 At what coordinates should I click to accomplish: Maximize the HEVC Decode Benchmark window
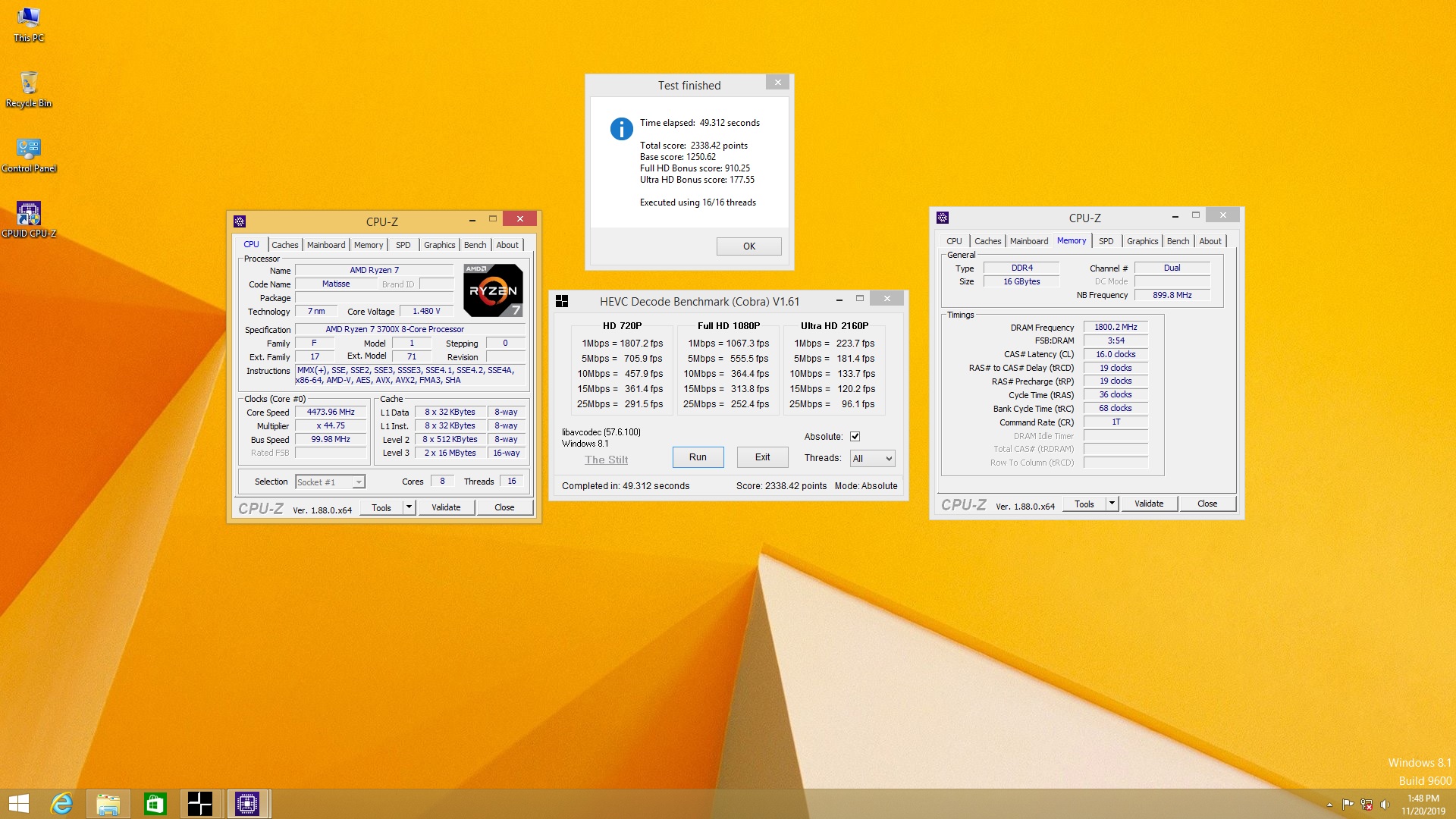[x=860, y=299]
